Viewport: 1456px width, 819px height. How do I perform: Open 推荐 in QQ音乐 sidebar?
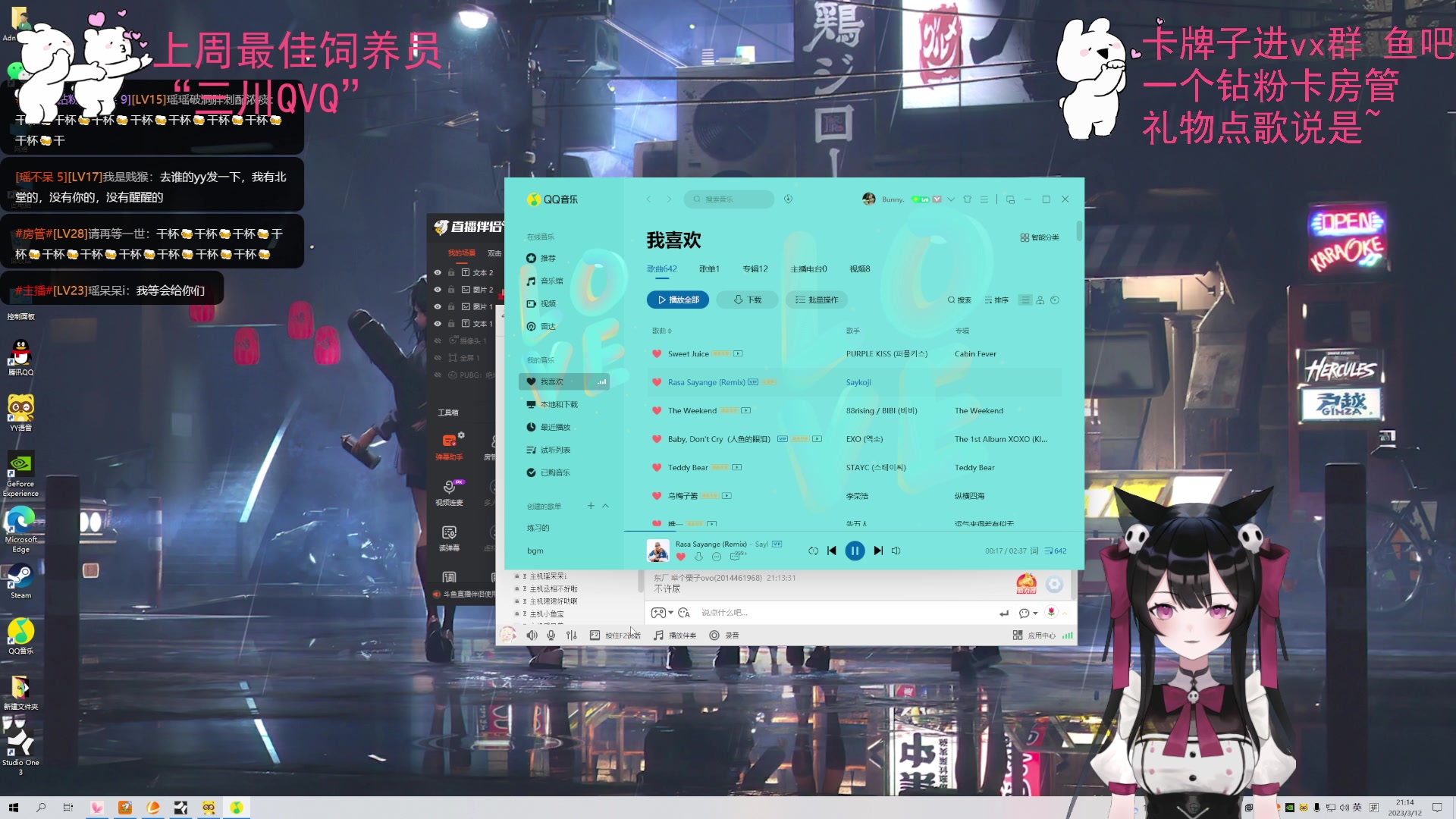pos(541,259)
